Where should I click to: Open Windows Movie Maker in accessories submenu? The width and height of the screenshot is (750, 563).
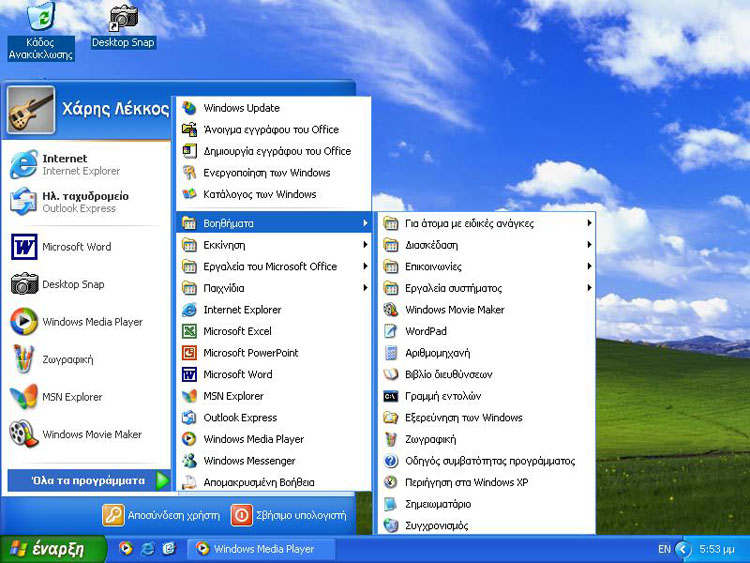coord(487,309)
